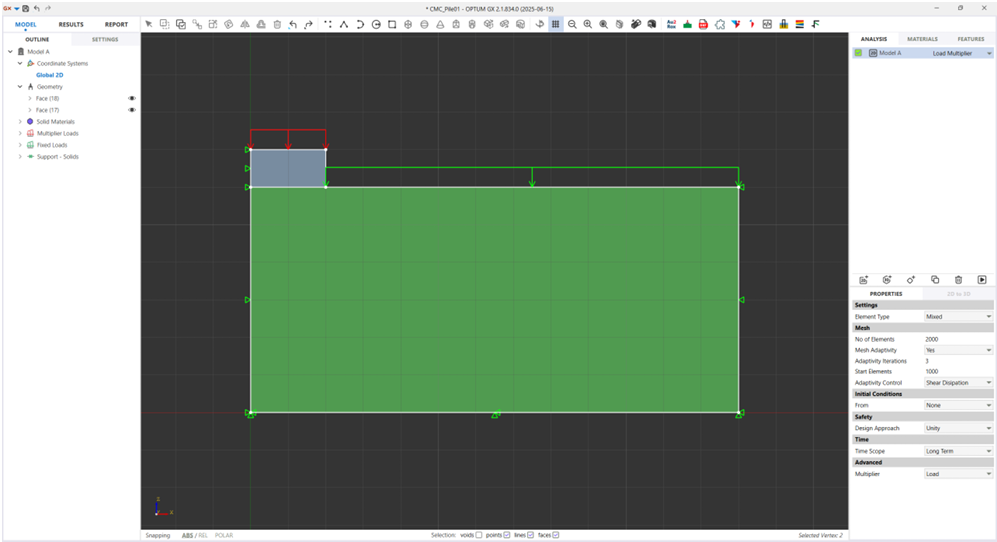This screenshot has width=997, height=542.
Task: Toggle the grid display icon
Action: [x=555, y=24]
